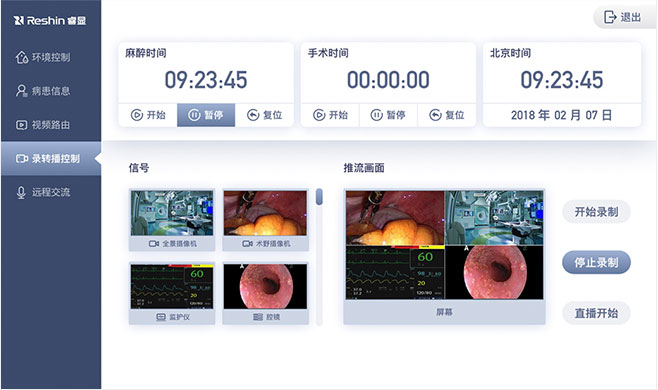Click the signal list scrollbar handle
658x390 pixels.
319,197
